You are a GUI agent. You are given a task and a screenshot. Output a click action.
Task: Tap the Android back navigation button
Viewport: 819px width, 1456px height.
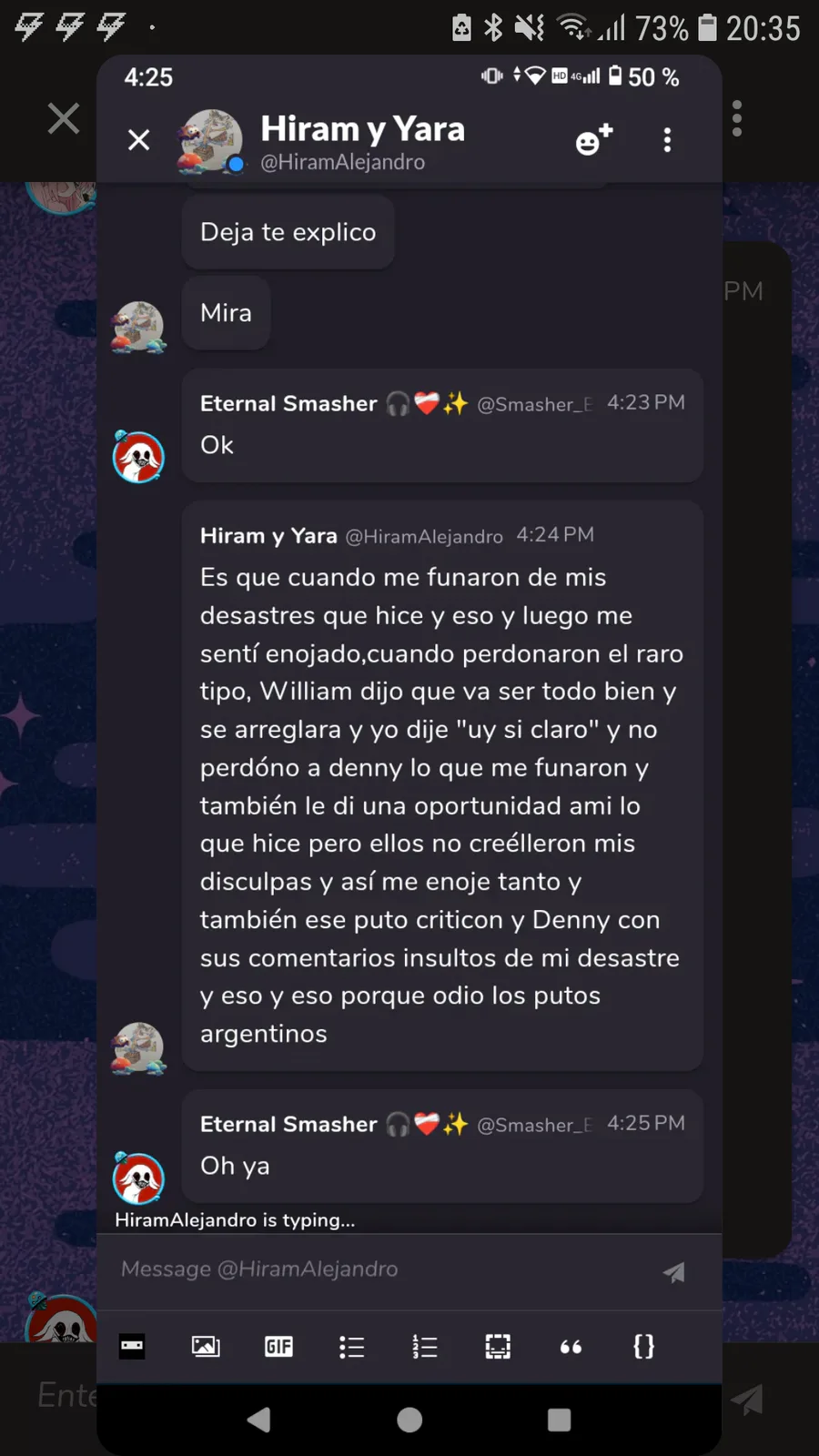click(x=259, y=1420)
